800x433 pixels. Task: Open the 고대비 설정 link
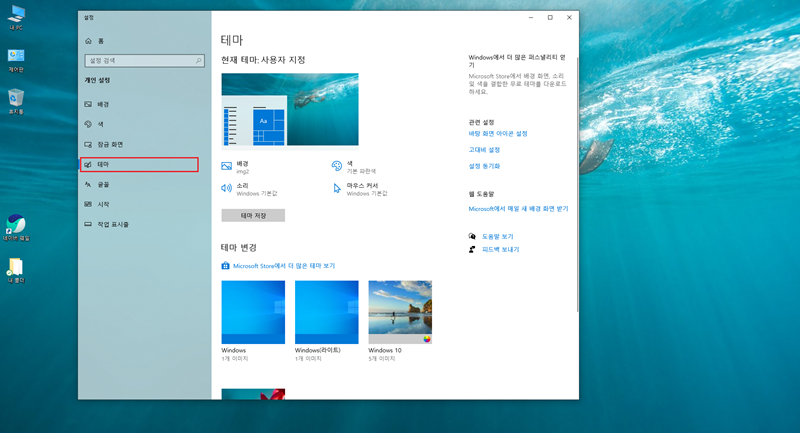coord(484,150)
